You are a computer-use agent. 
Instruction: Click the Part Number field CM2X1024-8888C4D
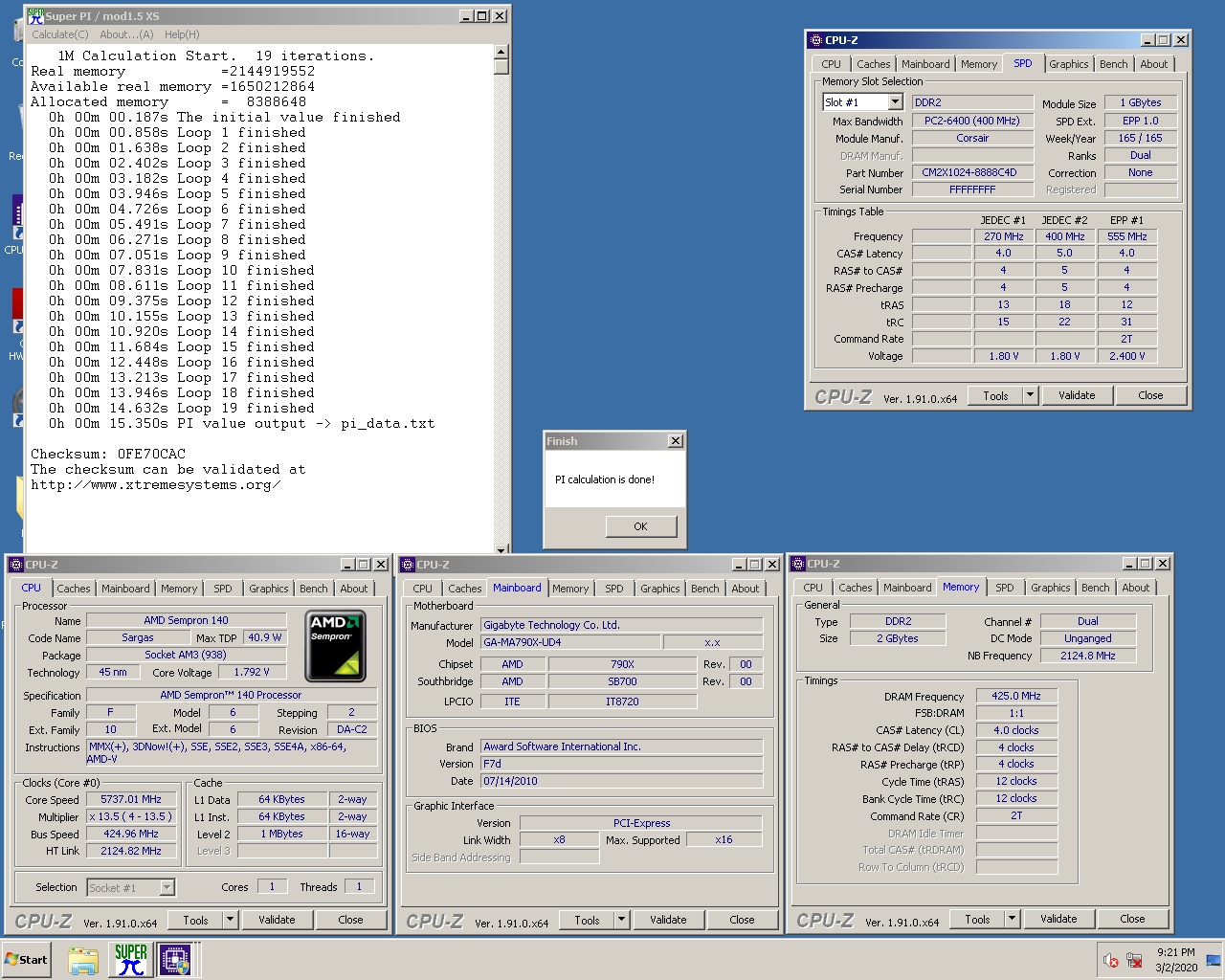tap(972, 172)
